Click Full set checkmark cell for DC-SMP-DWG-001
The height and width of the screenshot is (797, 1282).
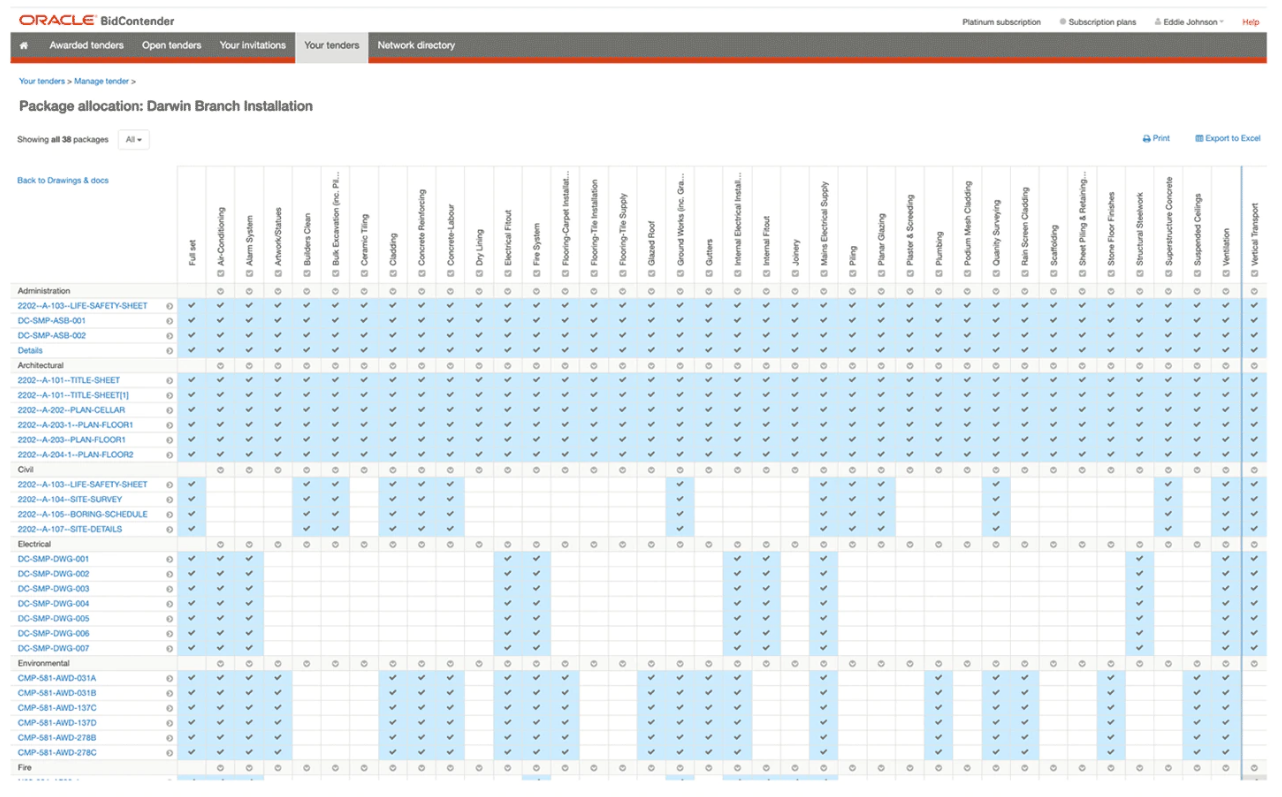[x=191, y=559]
